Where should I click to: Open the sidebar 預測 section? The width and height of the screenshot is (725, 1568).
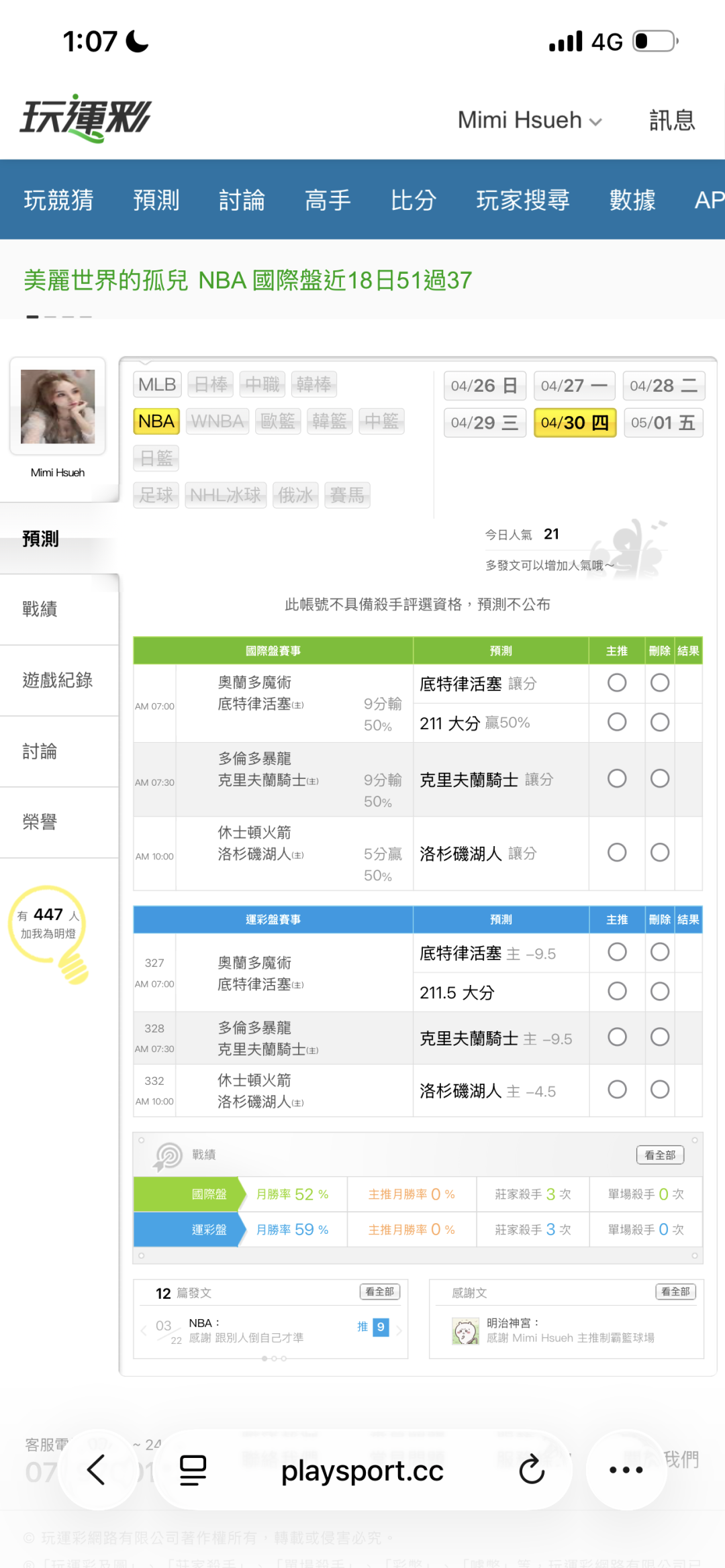(x=59, y=539)
